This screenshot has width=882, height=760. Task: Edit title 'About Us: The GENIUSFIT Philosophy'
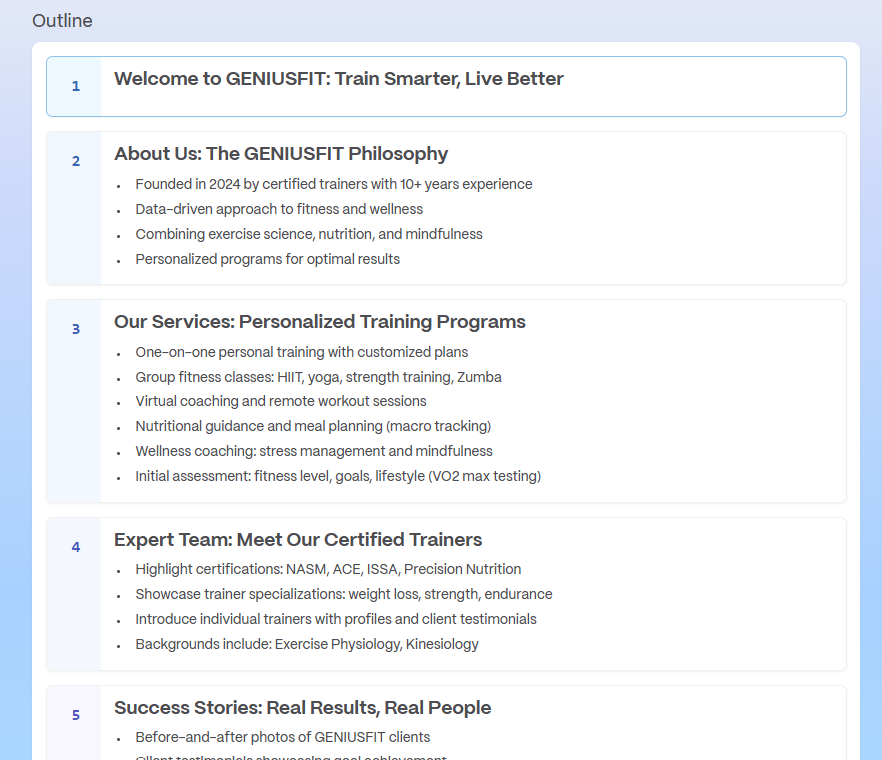[281, 154]
